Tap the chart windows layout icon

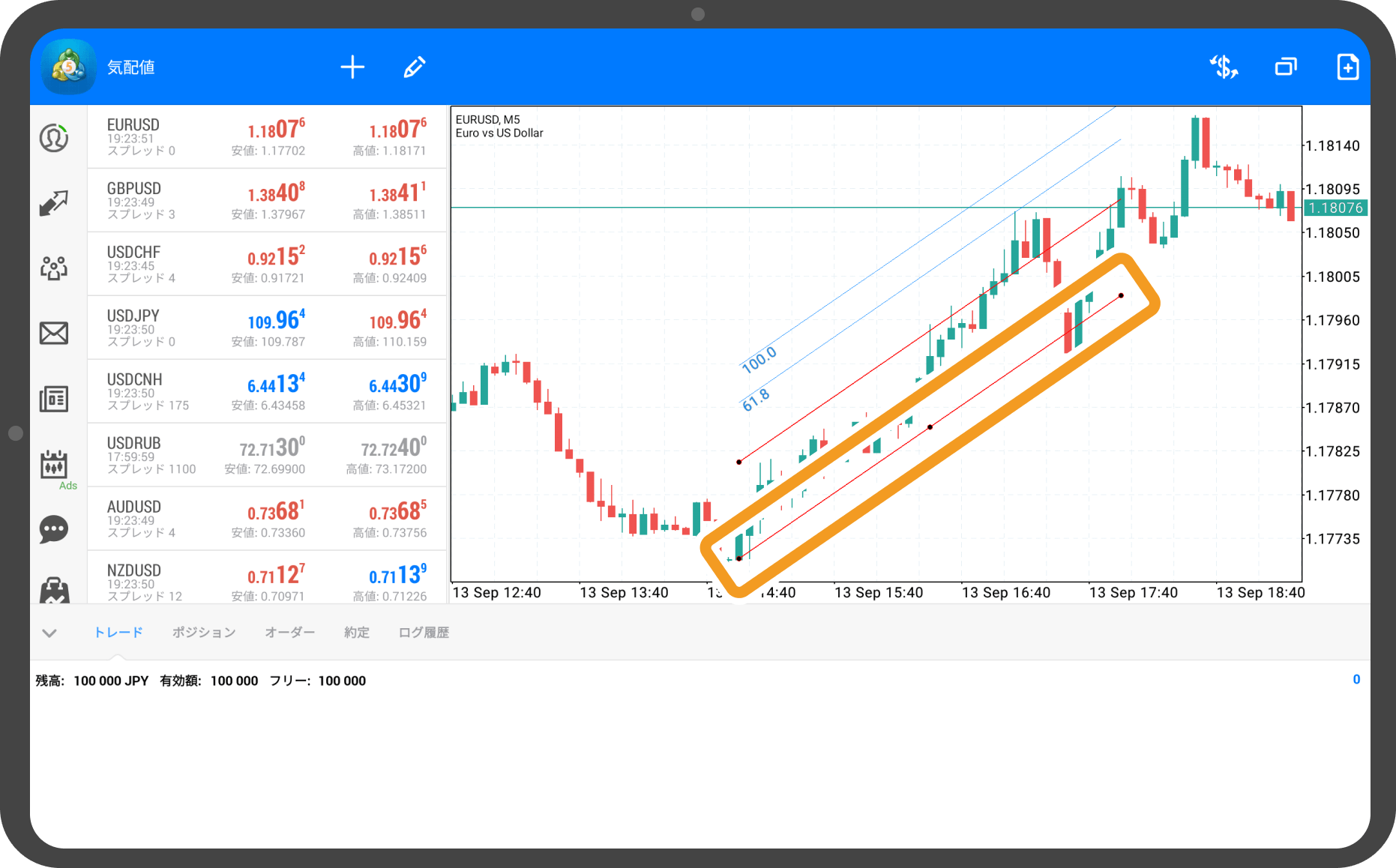coord(1286,67)
